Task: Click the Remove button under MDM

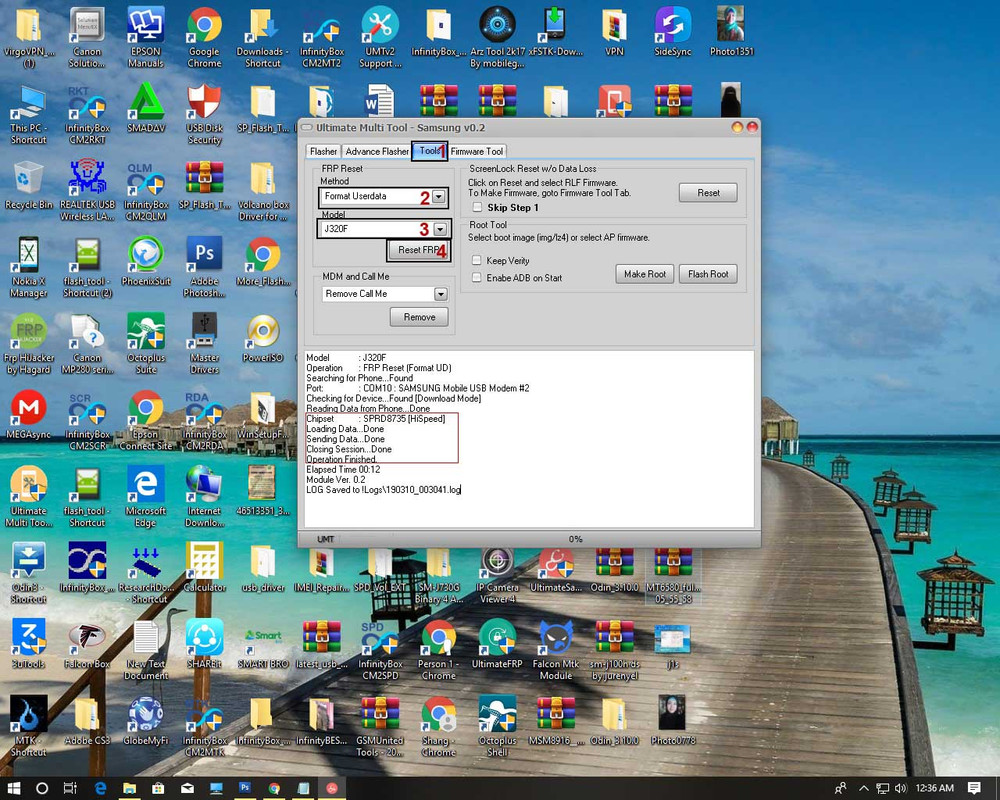Action: pyautogui.click(x=419, y=317)
